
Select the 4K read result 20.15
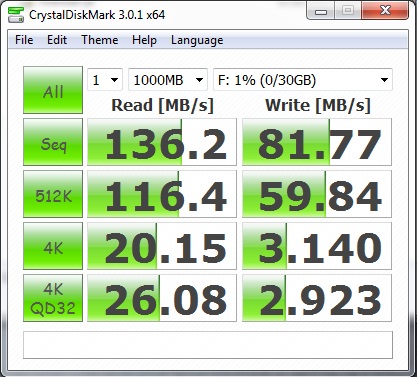pyautogui.click(x=162, y=246)
